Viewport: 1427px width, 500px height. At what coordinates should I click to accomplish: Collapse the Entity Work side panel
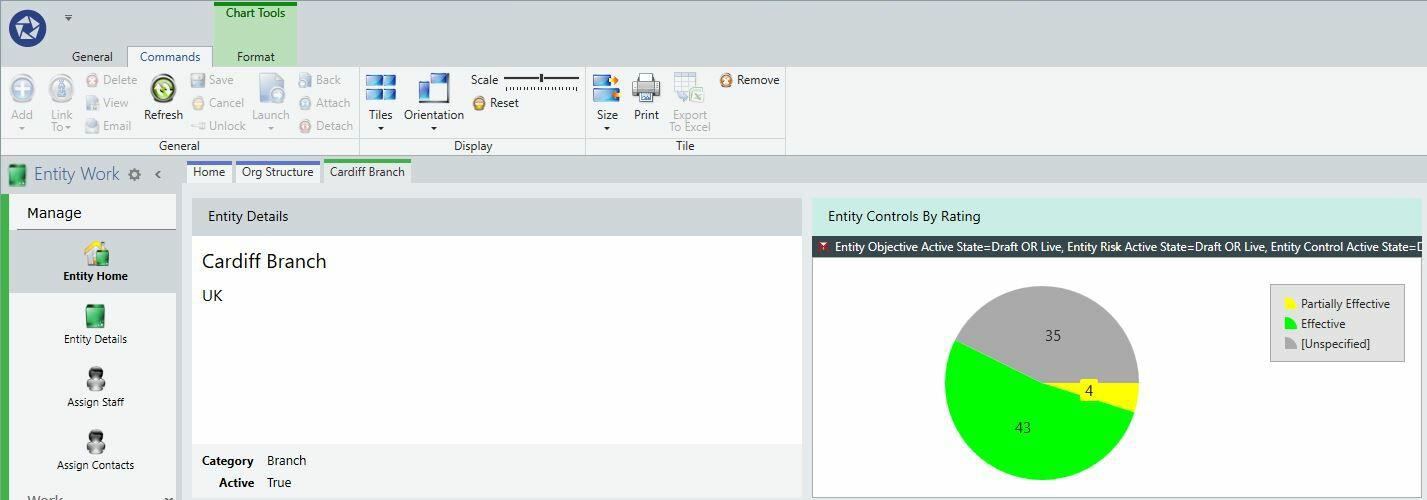[158, 174]
